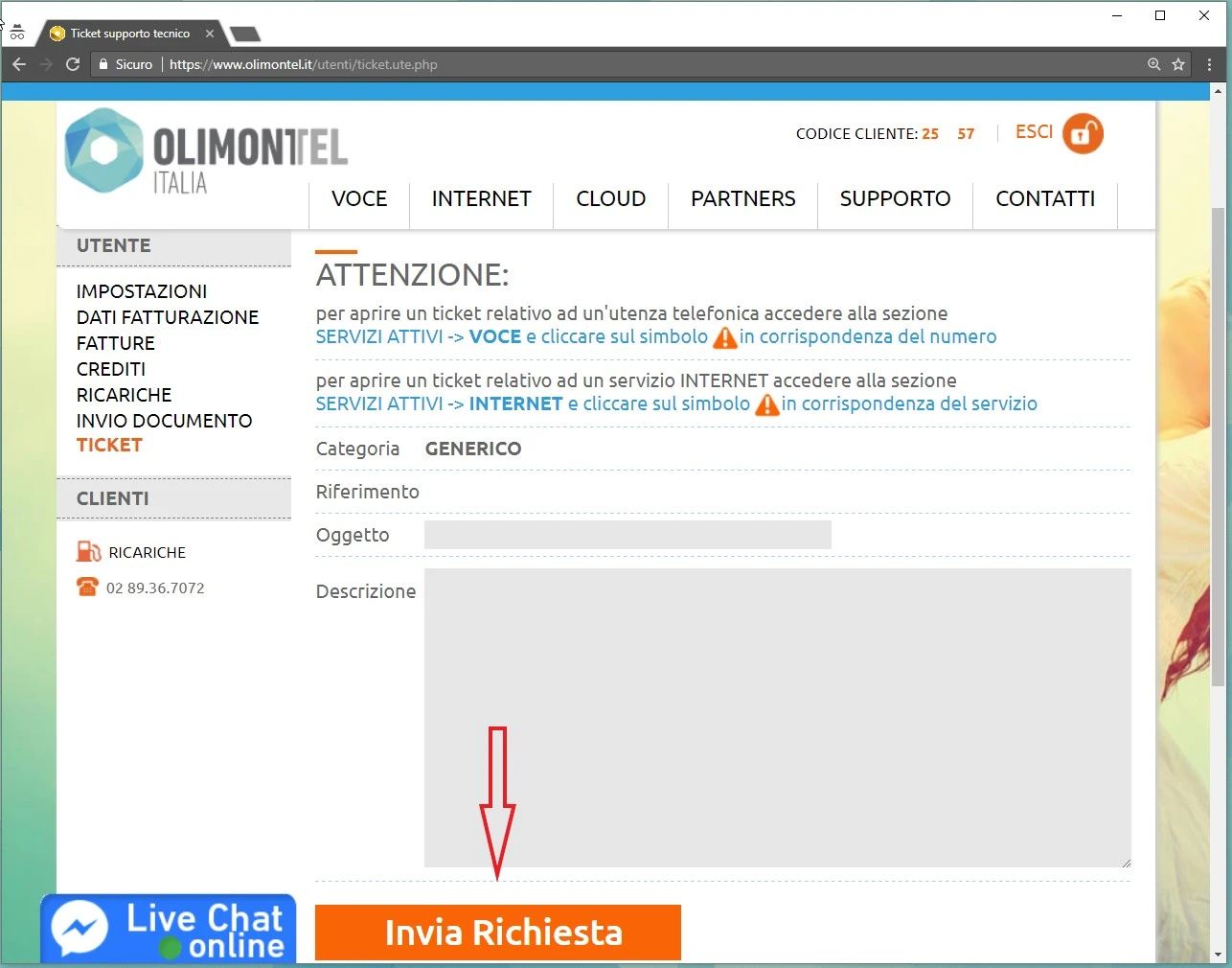Open the VOCE navigation menu
The image size is (1232, 968).
(x=359, y=199)
